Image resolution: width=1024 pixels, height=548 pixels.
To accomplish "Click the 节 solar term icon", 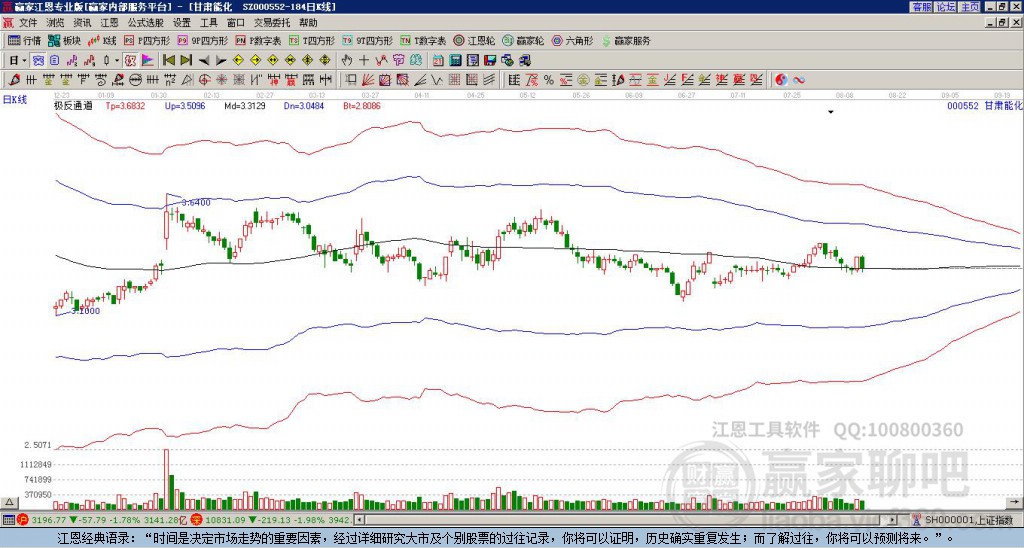I will [x=398, y=61].
